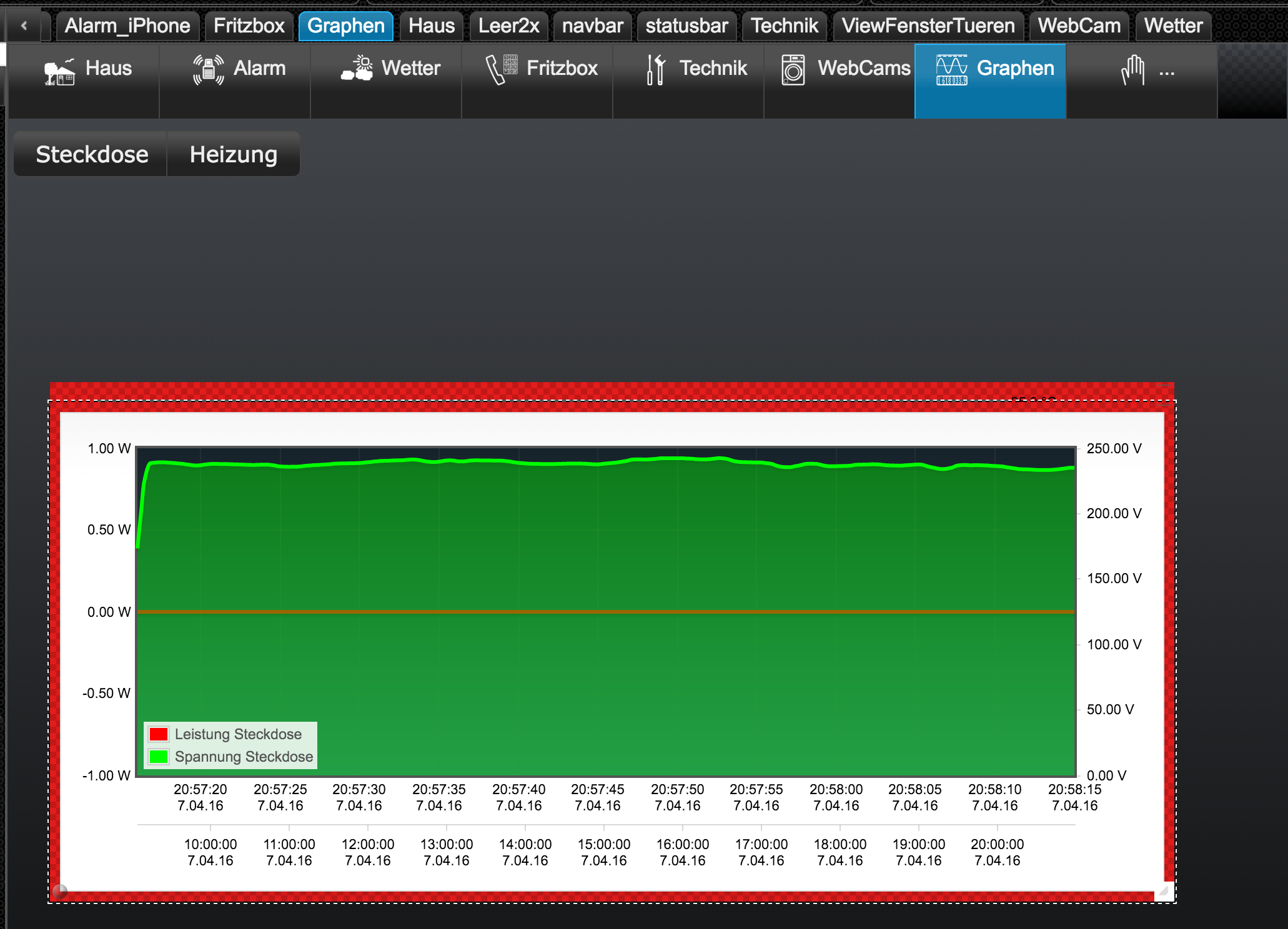This screenshot has height=929, width=1288.
Task: Go to Wetter in the navigation bar
Action: [387, 81]
